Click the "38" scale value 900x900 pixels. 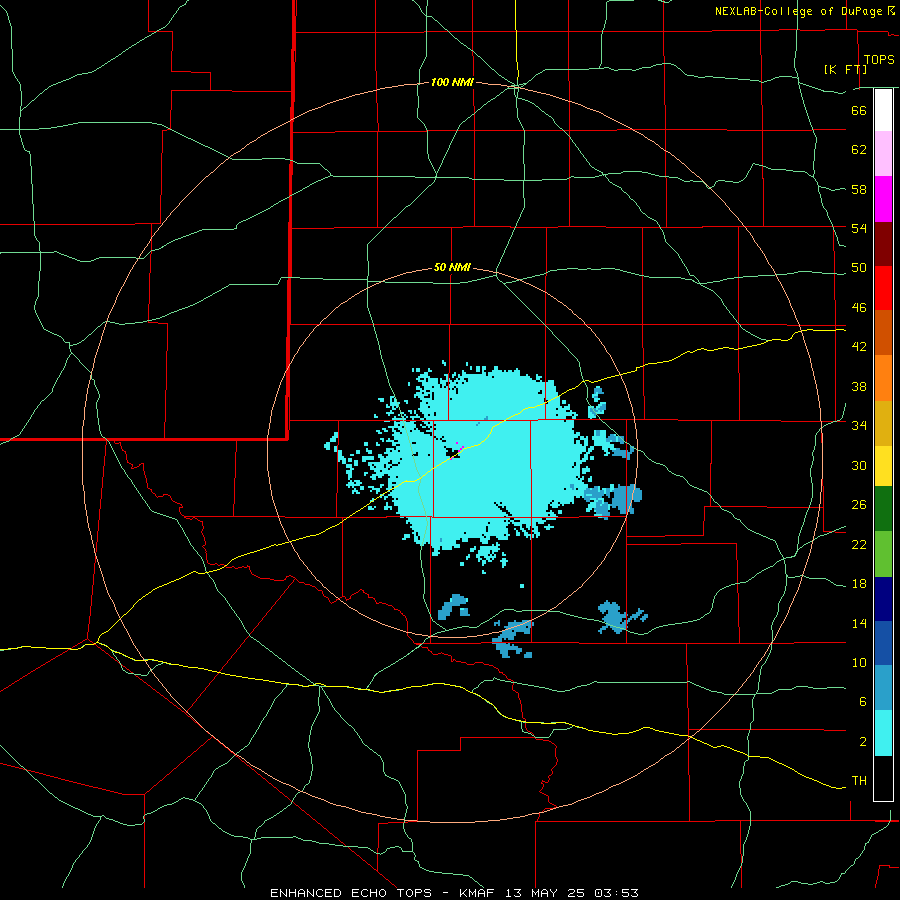click(x=859, y=387)
